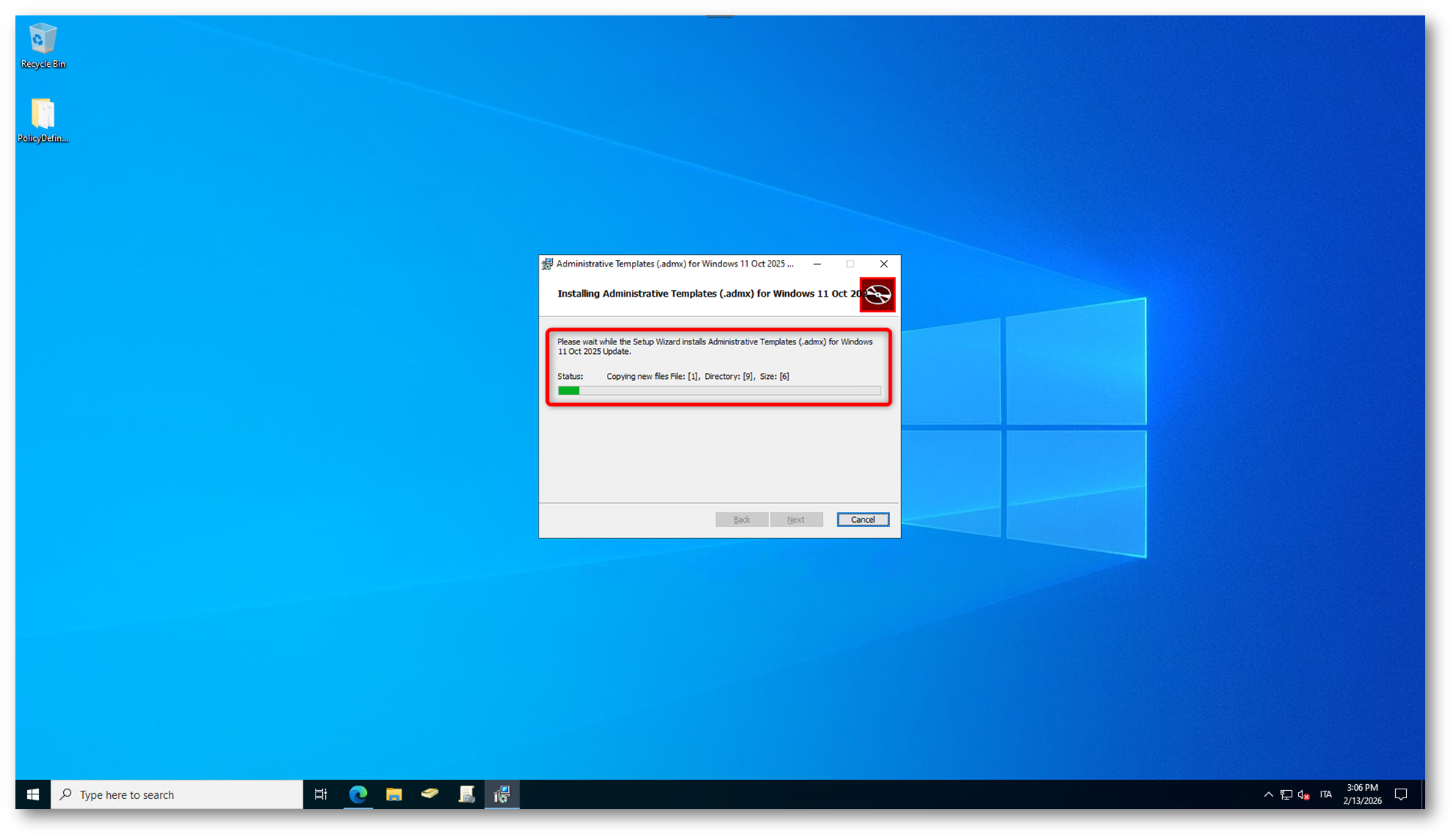The width and height of the screenshot is (1456, 840).
Task: Open Task View from the taskbar
Action: coord(321,794)
